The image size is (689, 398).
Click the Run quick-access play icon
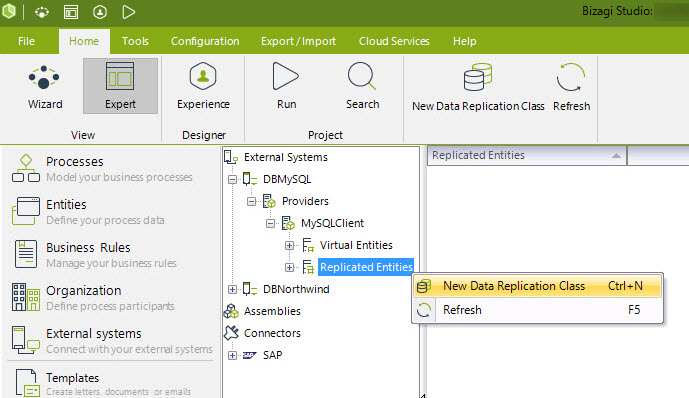(x=128, y=12)
